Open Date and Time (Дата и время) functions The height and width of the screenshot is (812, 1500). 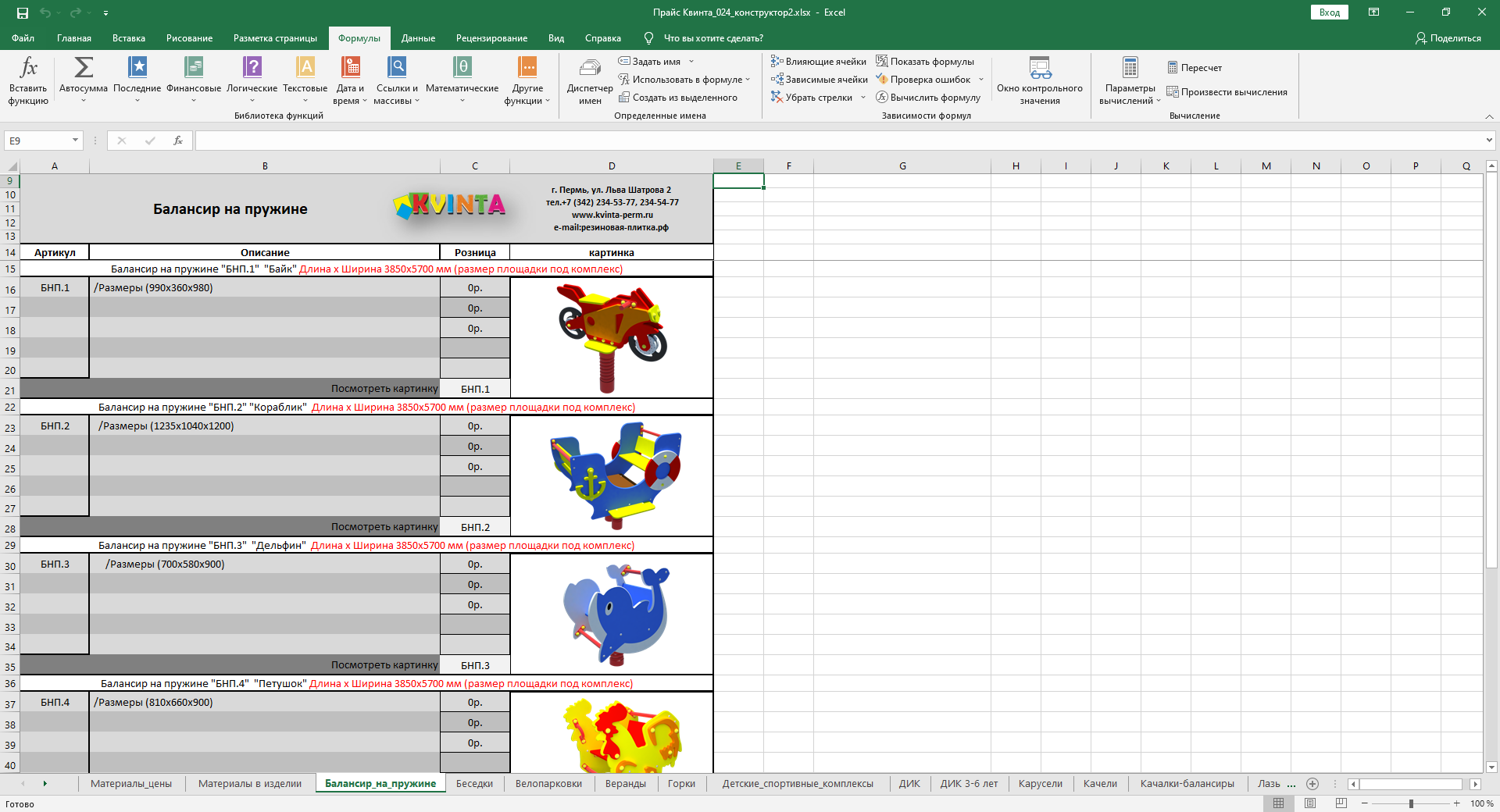tap(350, 80)
